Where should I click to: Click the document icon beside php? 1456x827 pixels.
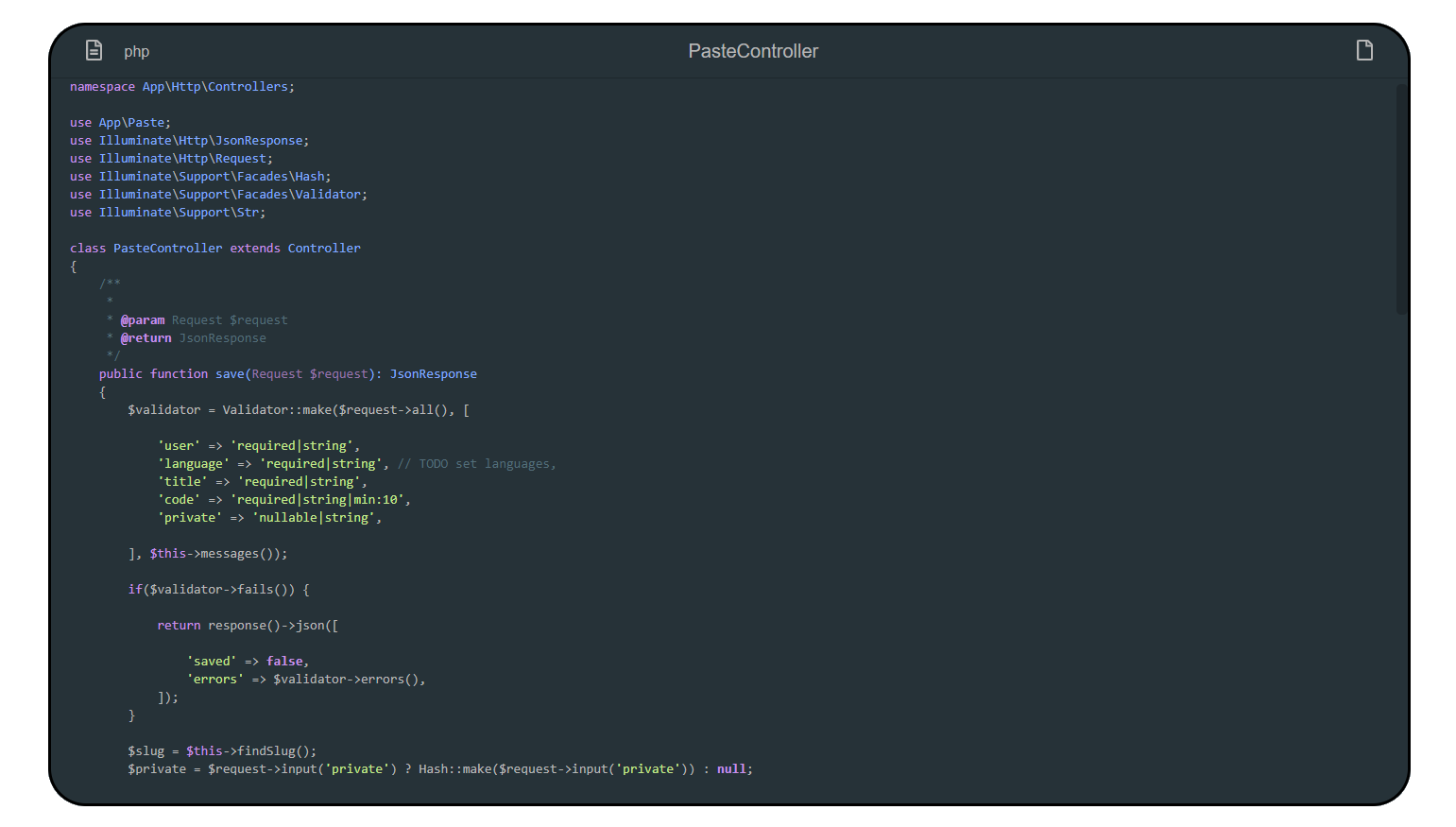click(x=94, y=50)
